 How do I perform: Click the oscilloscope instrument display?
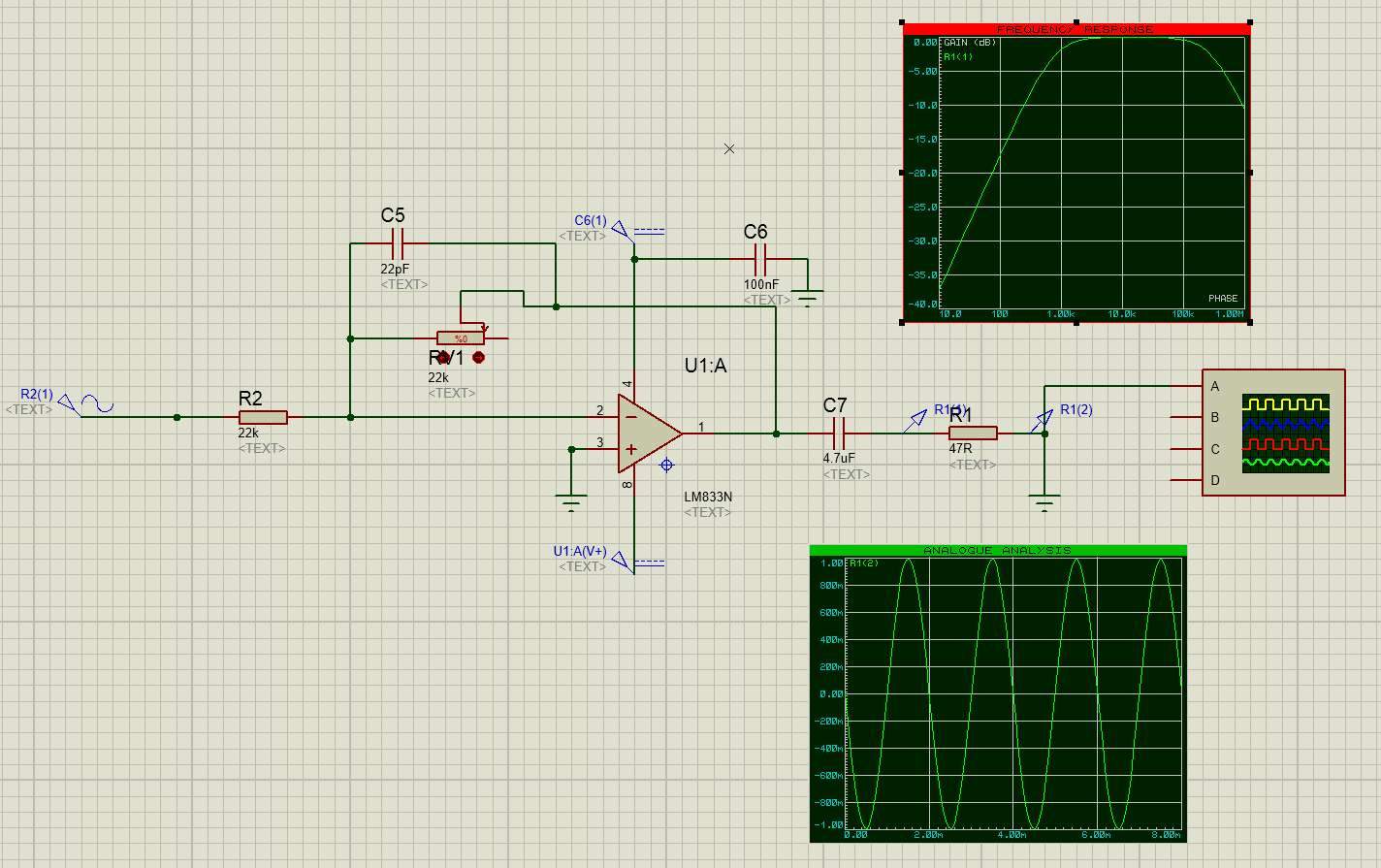pos(1285,433)
